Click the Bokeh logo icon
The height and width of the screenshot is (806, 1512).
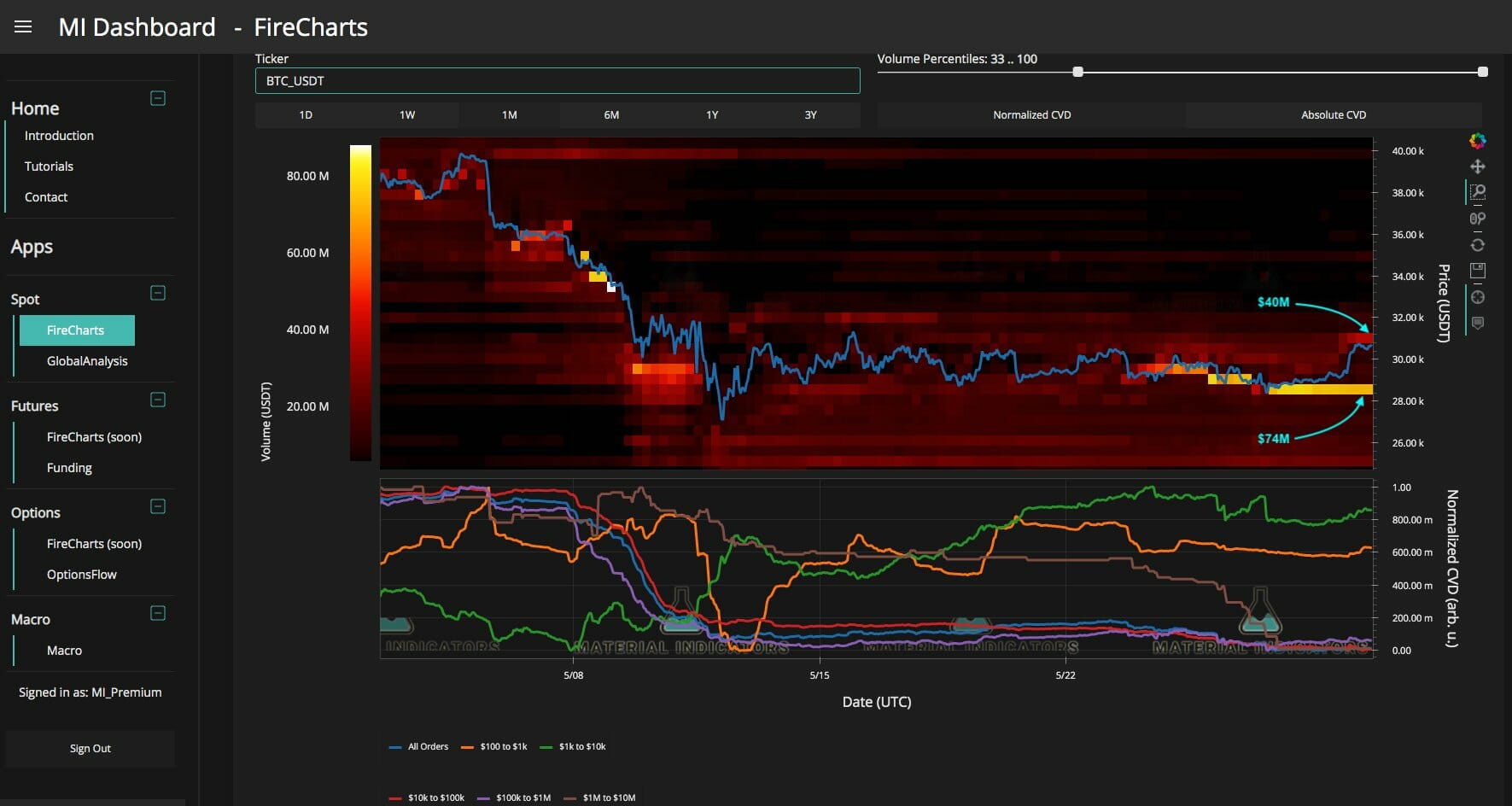click(1477, 141)
